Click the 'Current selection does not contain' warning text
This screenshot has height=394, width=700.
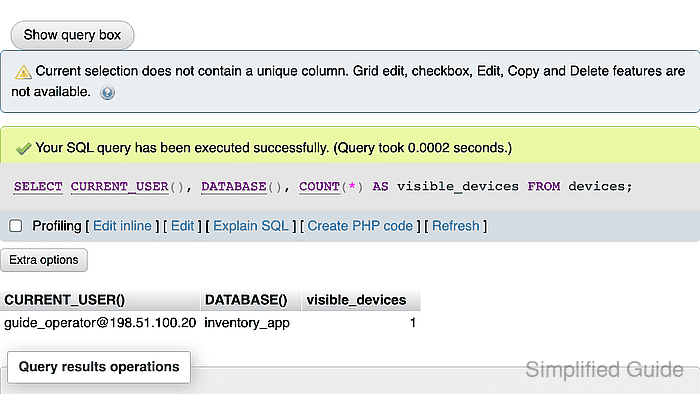(x=348, y=81)
